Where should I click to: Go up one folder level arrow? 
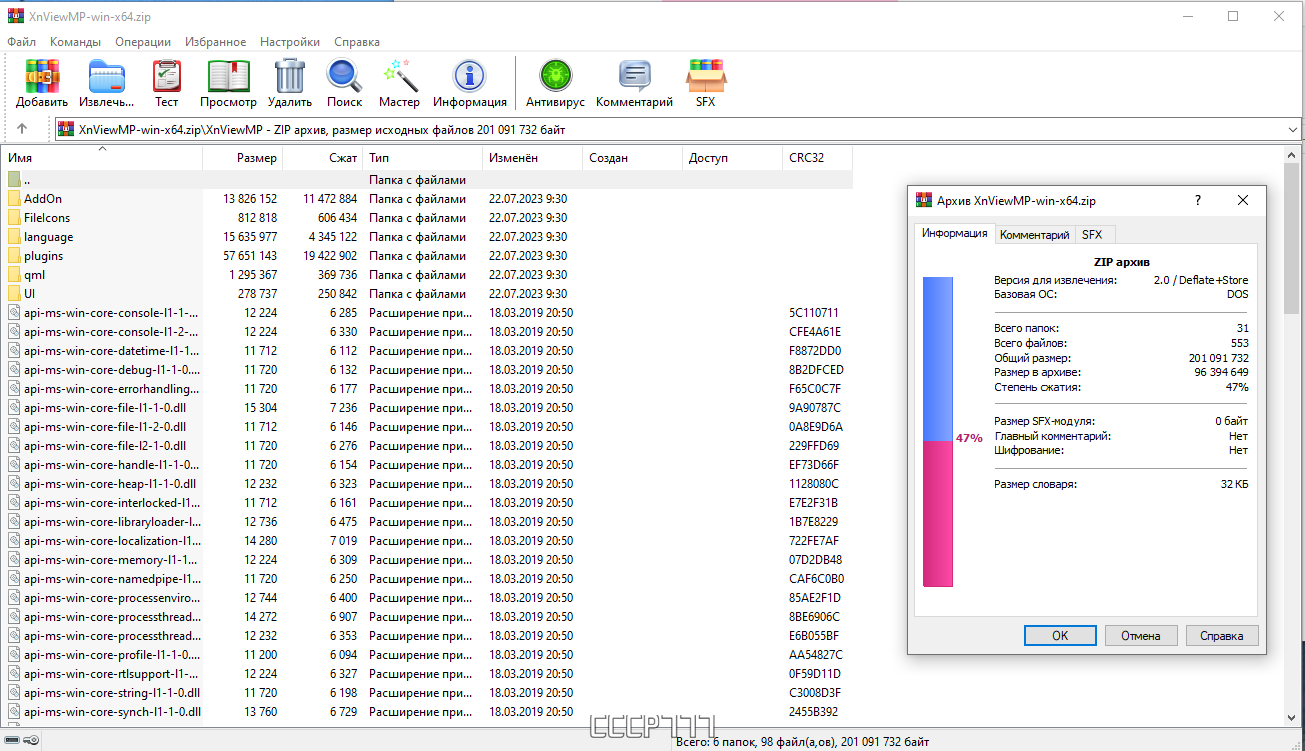22,129
